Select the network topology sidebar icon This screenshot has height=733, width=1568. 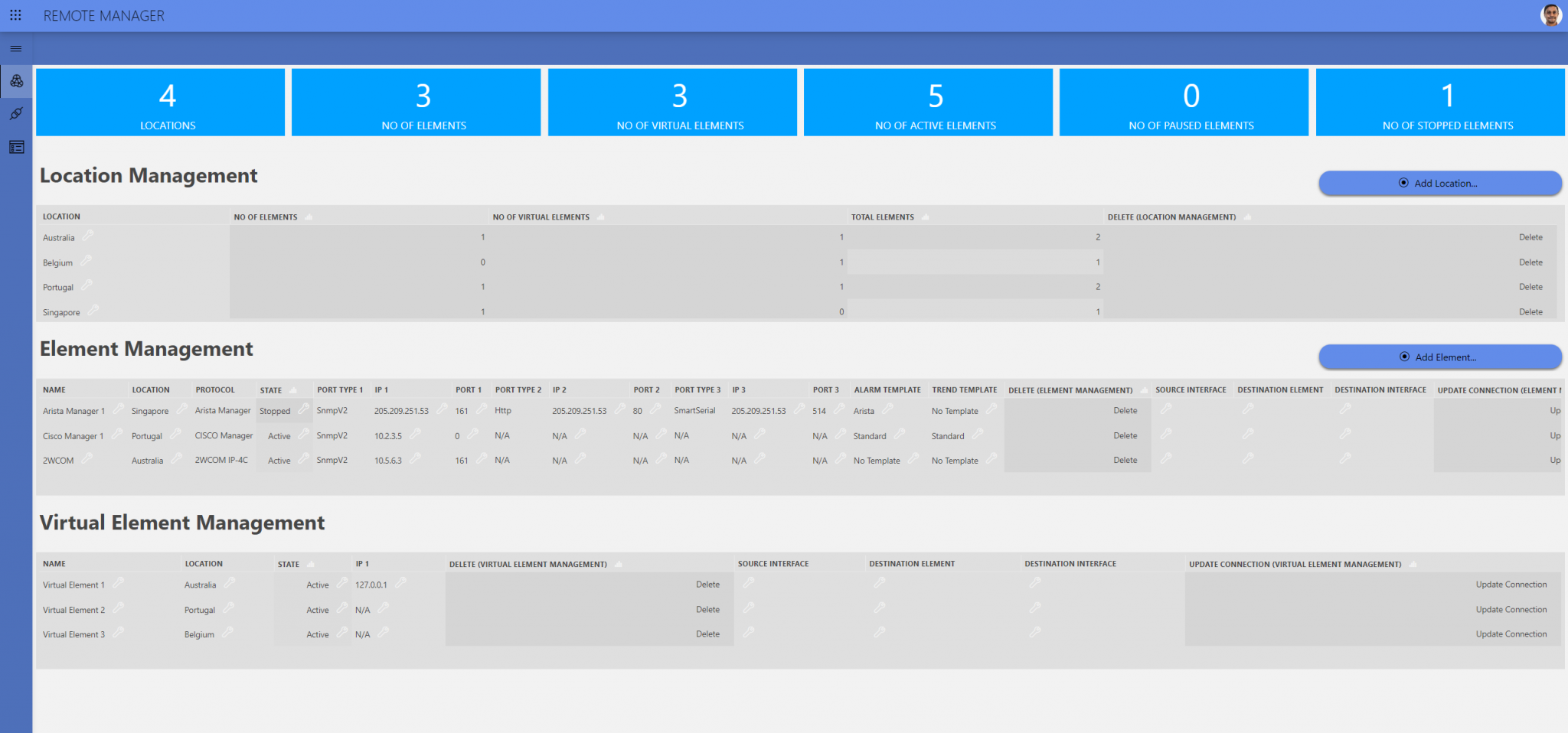point(15,81)
